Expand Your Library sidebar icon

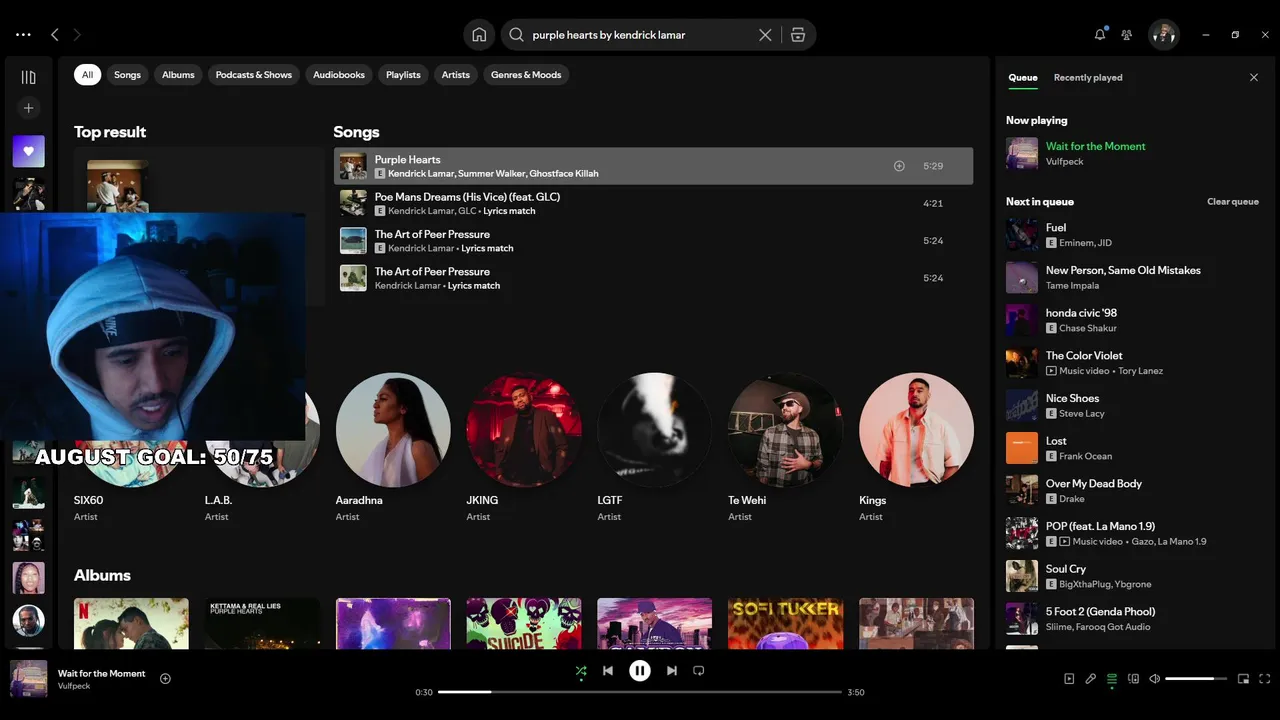point(28,77)
